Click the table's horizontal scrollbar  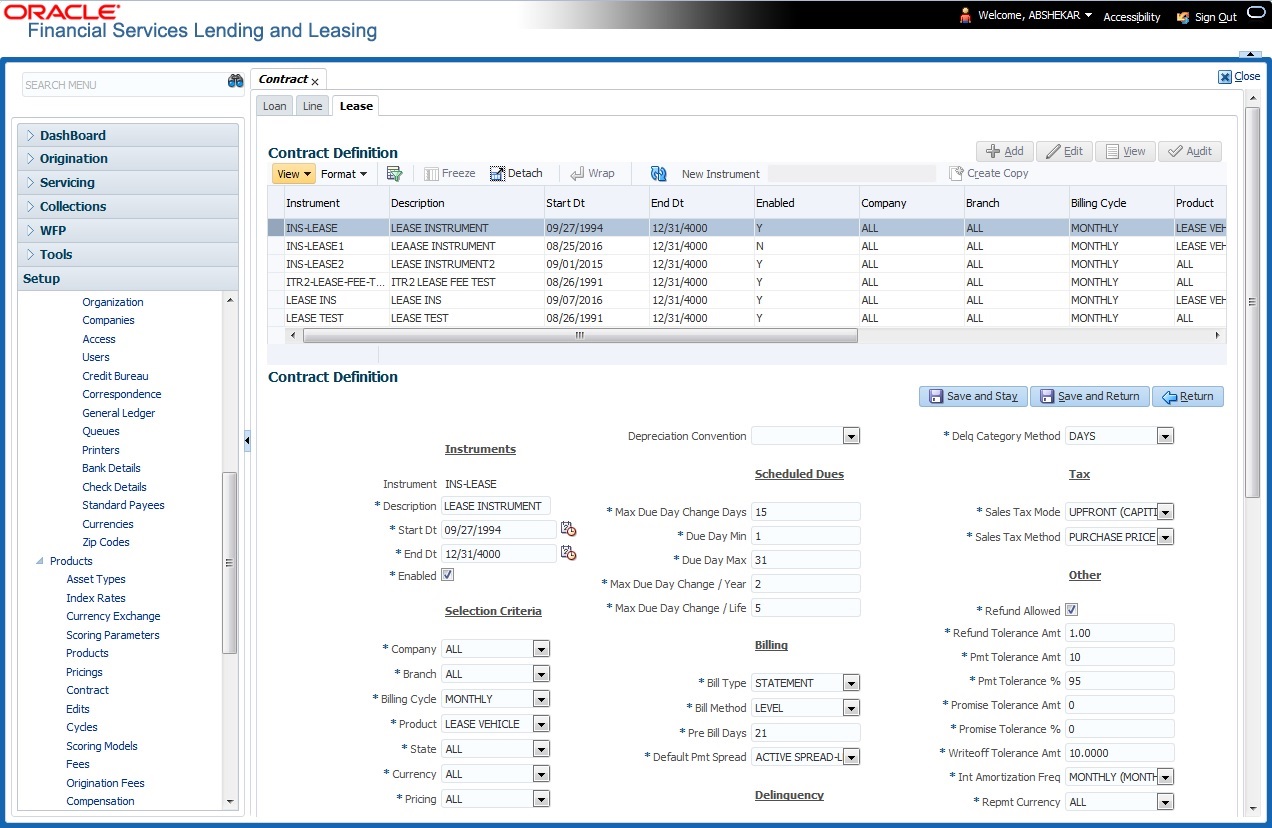pos(580,336)
